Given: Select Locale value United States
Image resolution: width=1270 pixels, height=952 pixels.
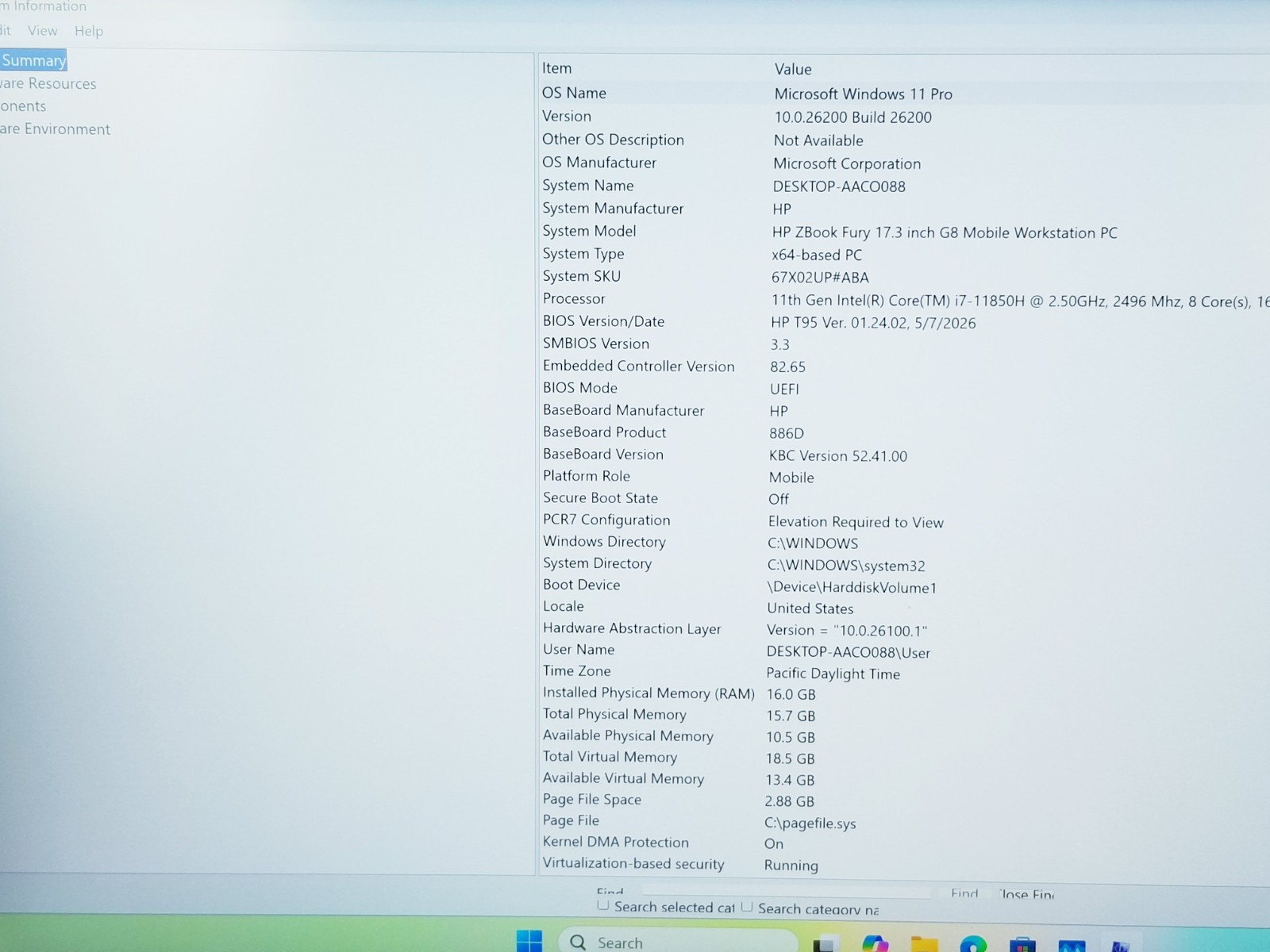Looking at the screenshot, I should [x=810, y=608].
